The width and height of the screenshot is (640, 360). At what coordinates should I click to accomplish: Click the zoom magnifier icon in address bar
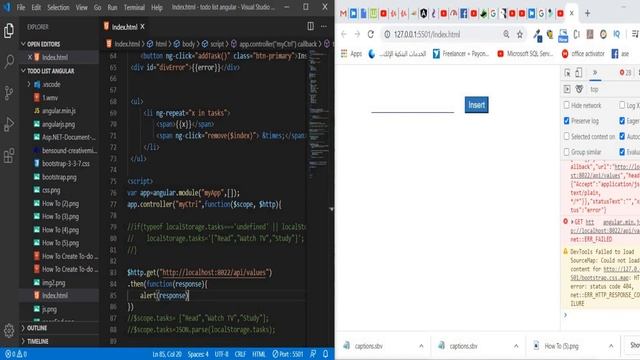(x=506, y=34)
